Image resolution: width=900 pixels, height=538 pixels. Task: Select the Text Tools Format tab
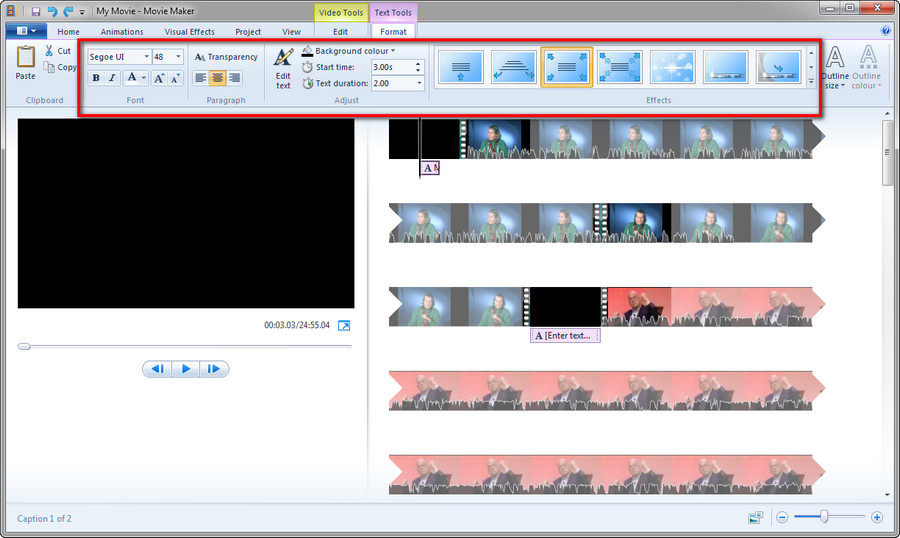[x=393, y=32]
